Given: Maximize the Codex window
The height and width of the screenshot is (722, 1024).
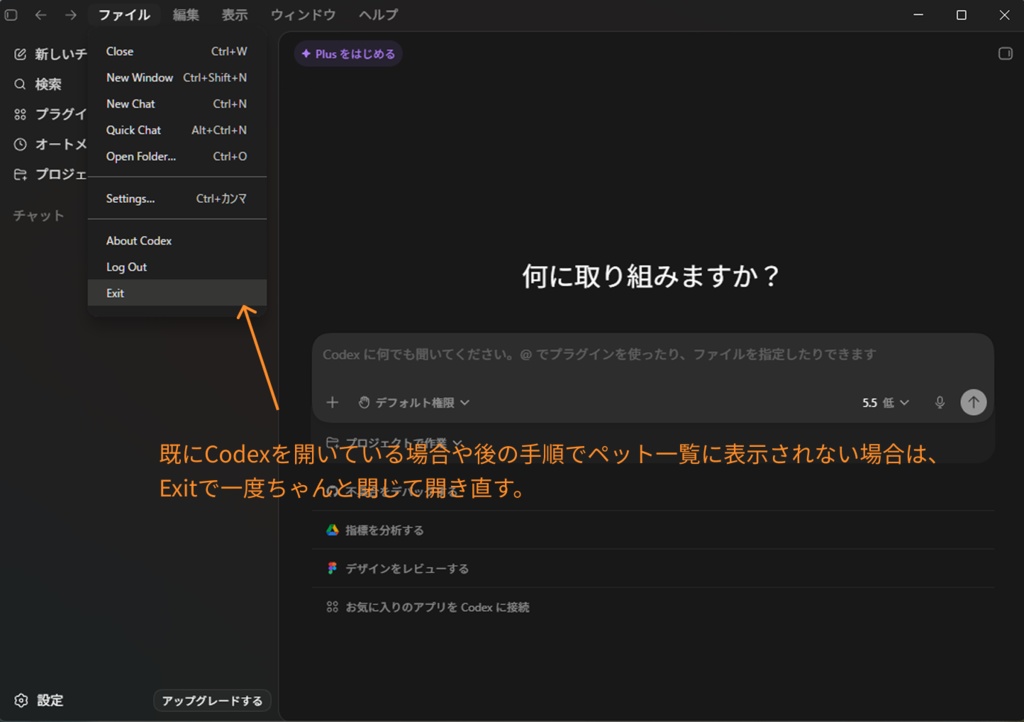Looking at the screenshot, I should coord(961,14).
